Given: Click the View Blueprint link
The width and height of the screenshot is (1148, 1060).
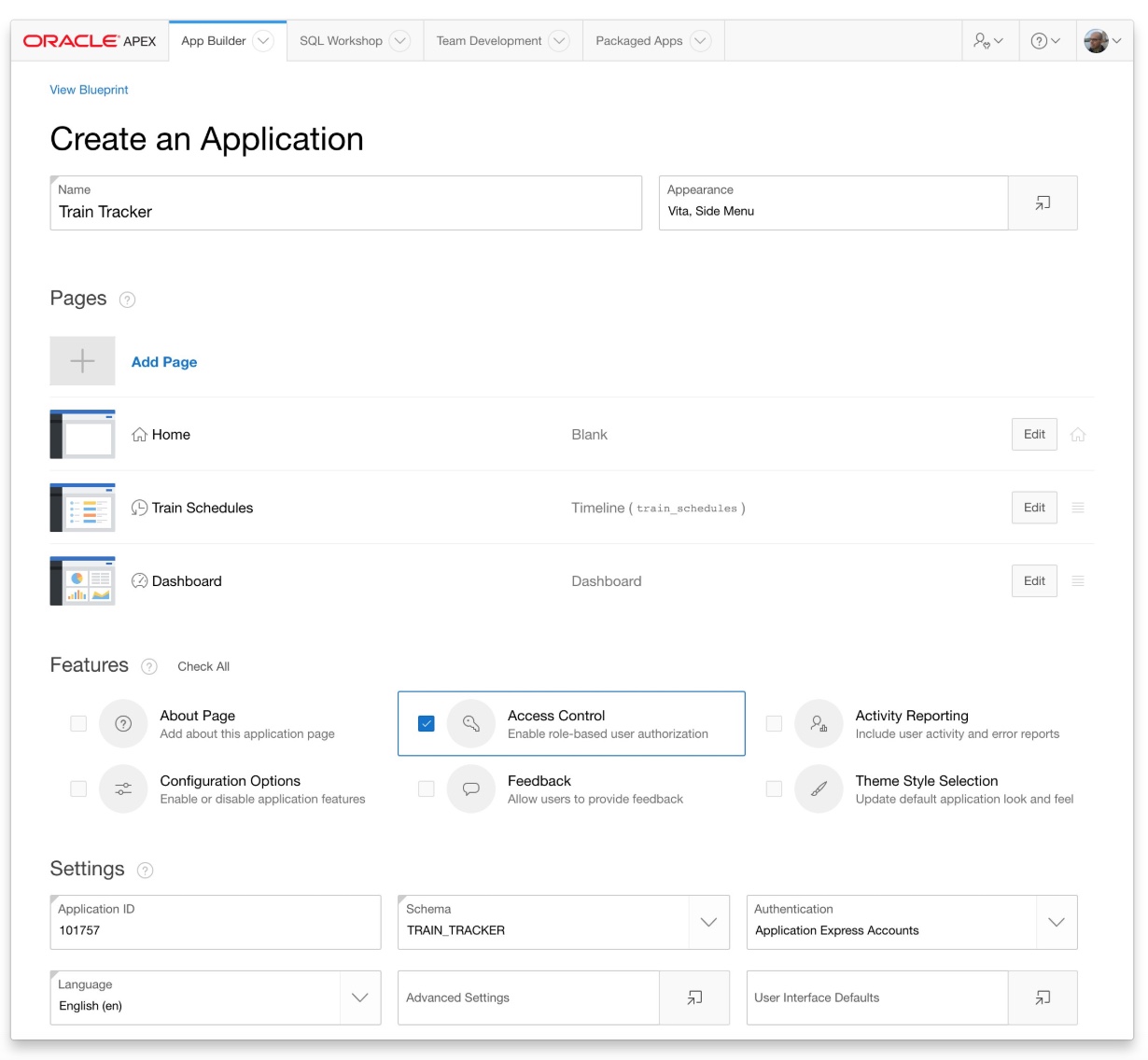Looking at the screenshot, I should click(x=89, y=90).
